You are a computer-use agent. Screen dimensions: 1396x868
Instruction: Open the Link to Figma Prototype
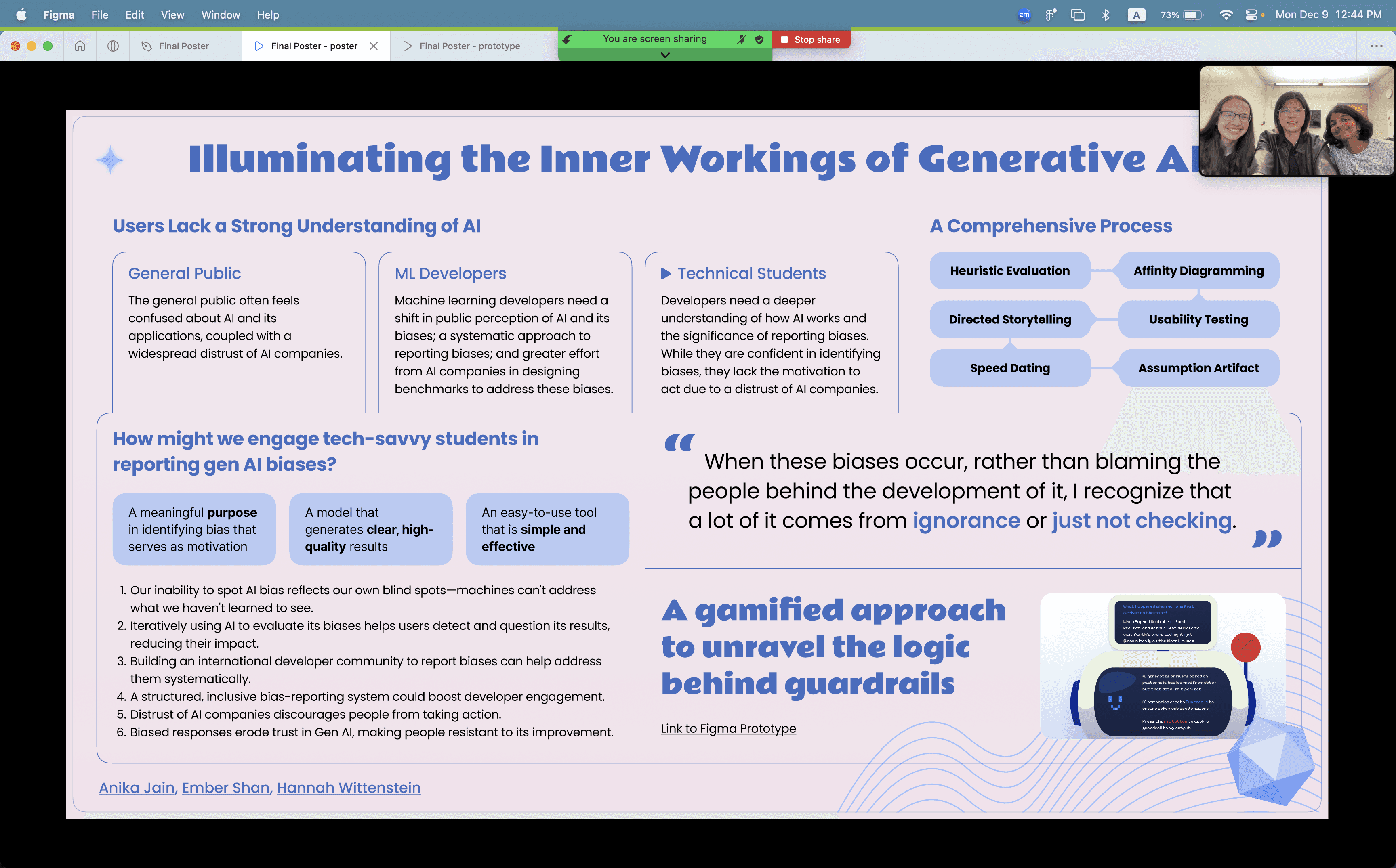[728, 728]
